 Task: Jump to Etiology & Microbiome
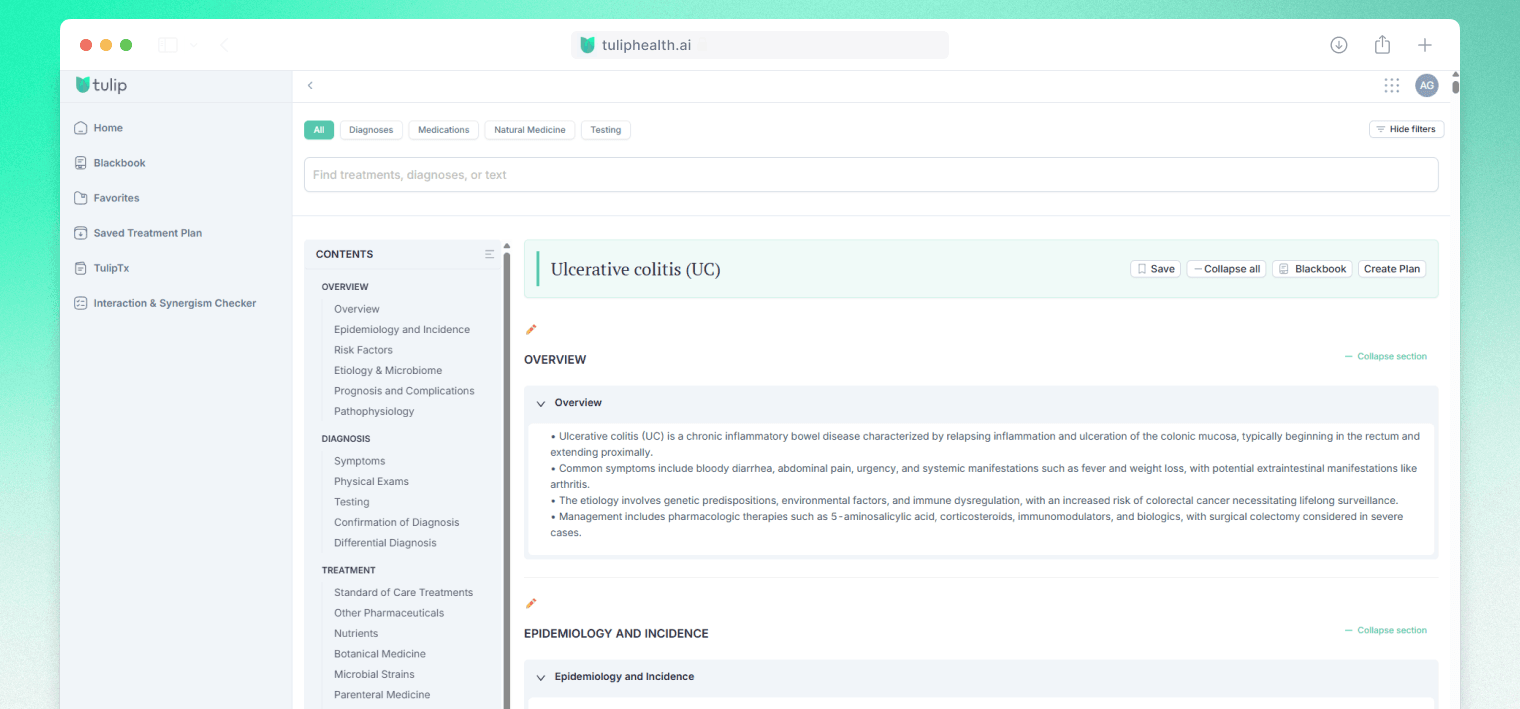tap(388, 371)
